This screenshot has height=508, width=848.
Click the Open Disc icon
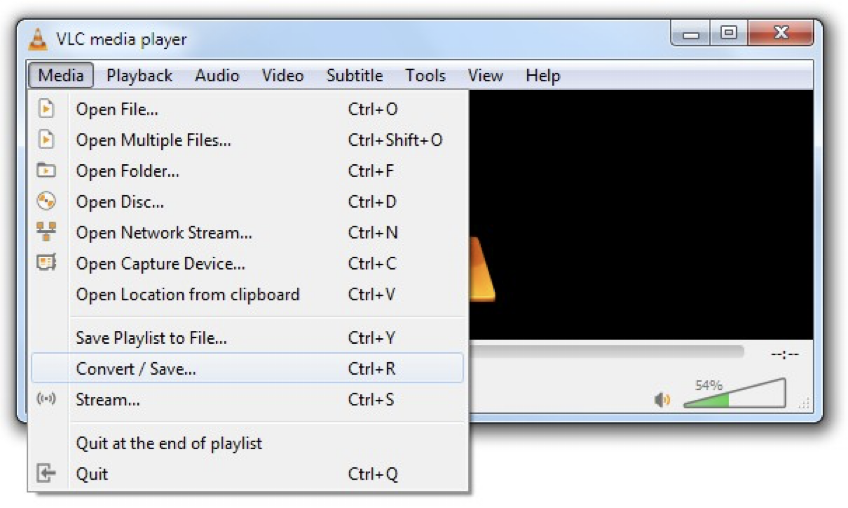tap(47, 201)
